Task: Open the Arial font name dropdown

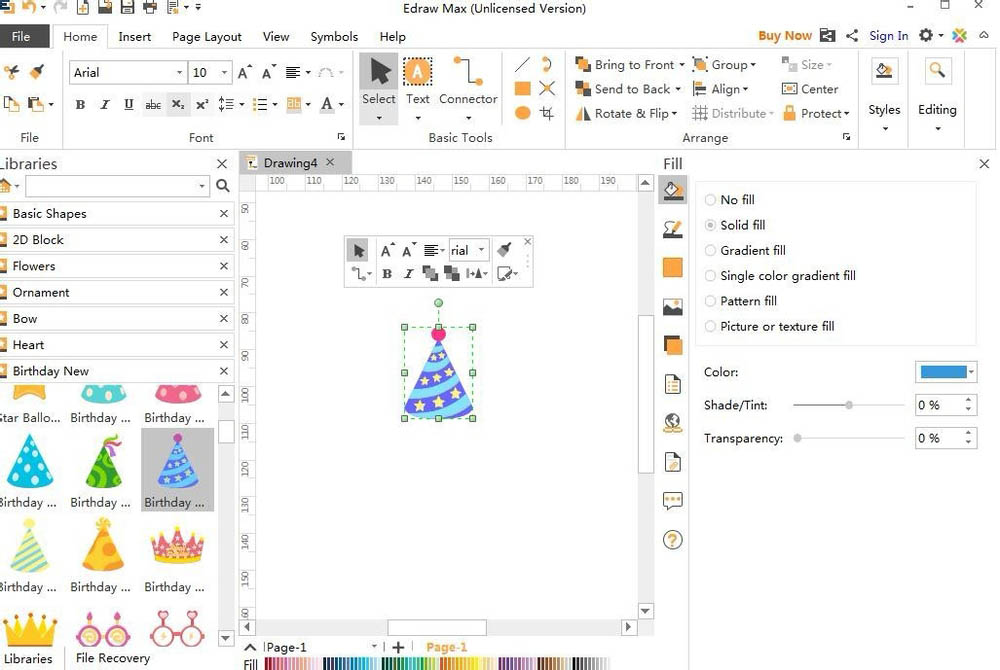Action: click(180, 73)
